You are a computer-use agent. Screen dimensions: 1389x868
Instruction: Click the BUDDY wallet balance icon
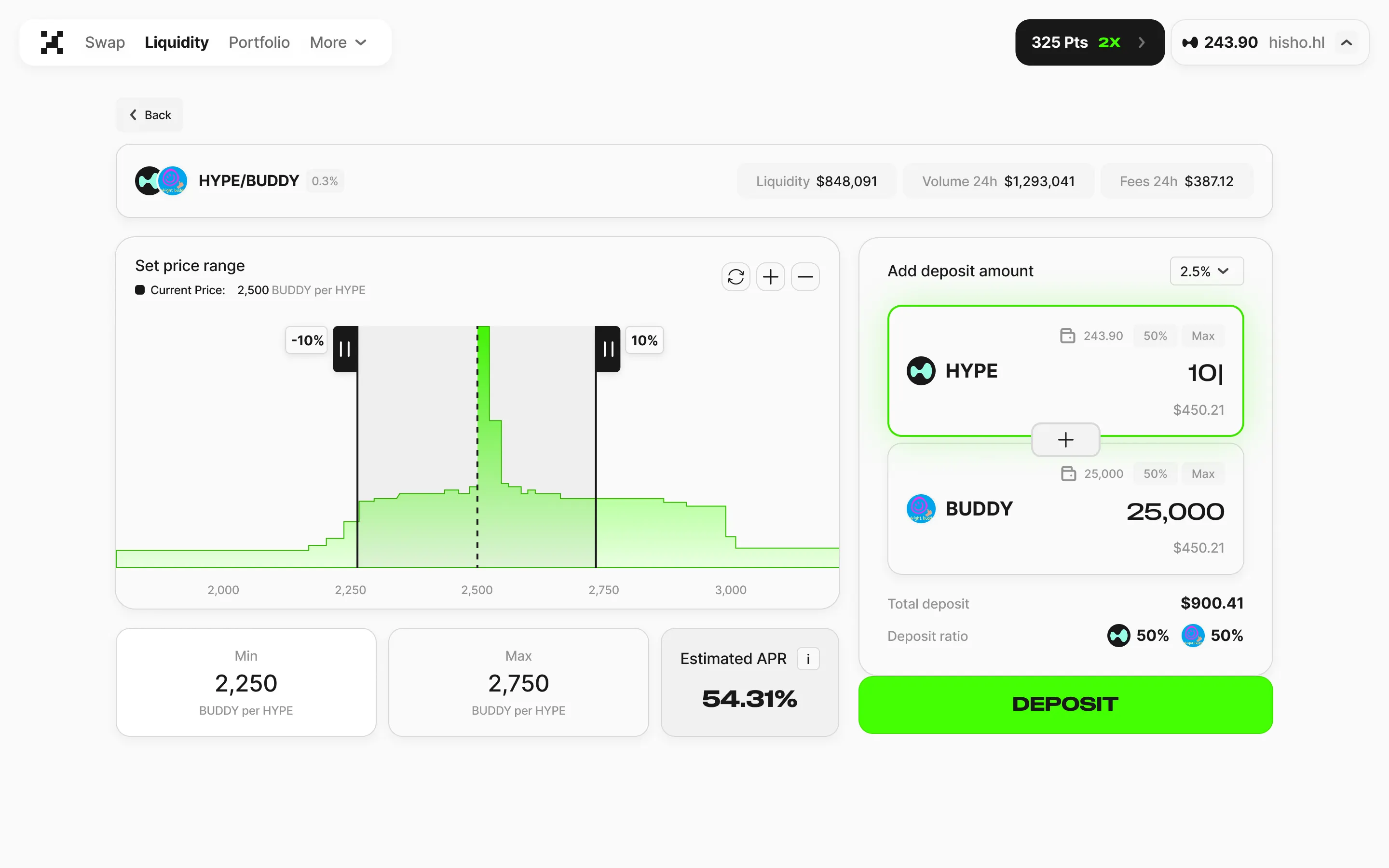pyautogui.click(x=1068, y=474)
